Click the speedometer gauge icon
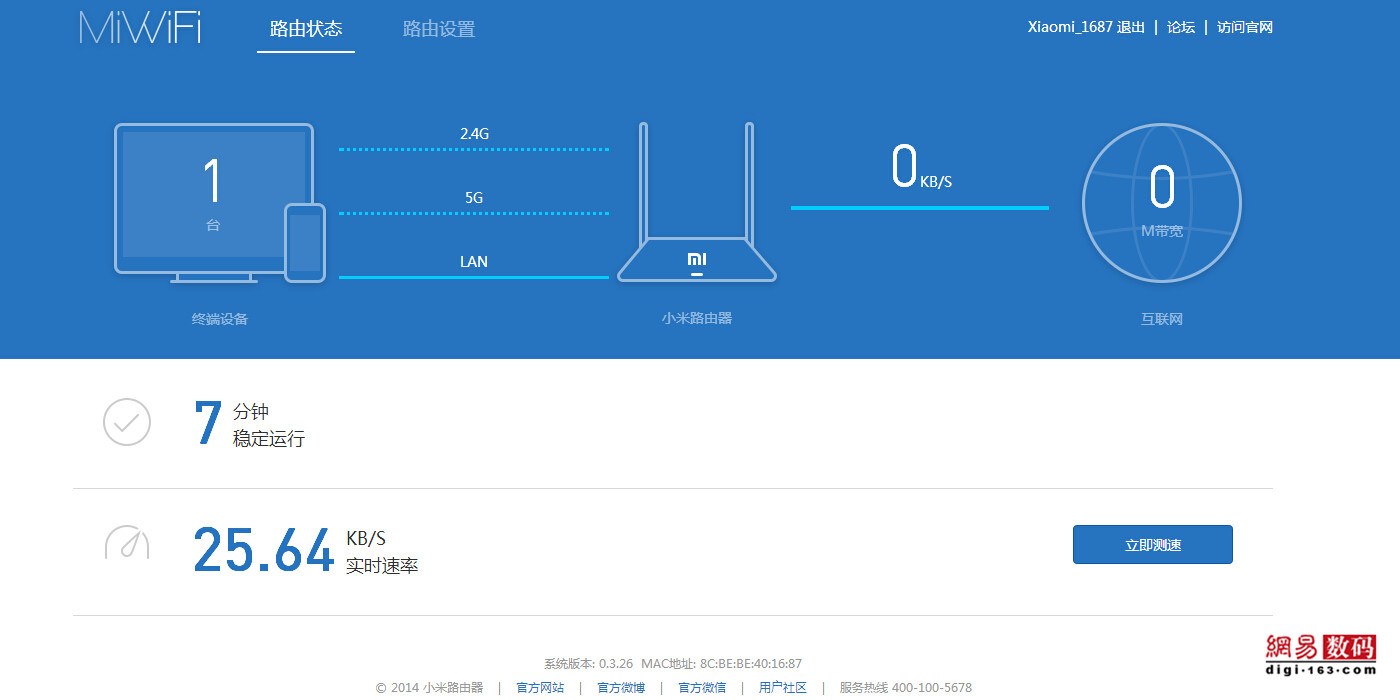The image size is (1400, 700). click(x=127, y=542)
